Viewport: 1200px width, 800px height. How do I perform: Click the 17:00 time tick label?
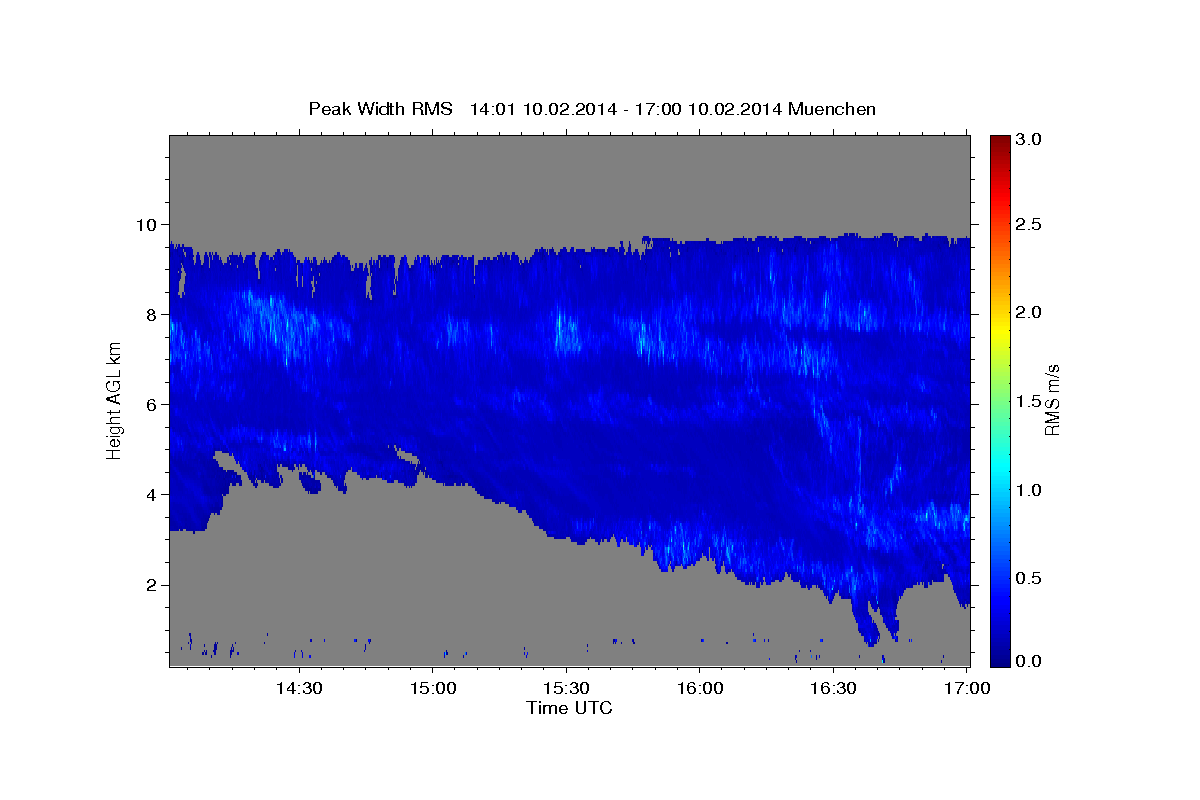click(x=967, y=688)
